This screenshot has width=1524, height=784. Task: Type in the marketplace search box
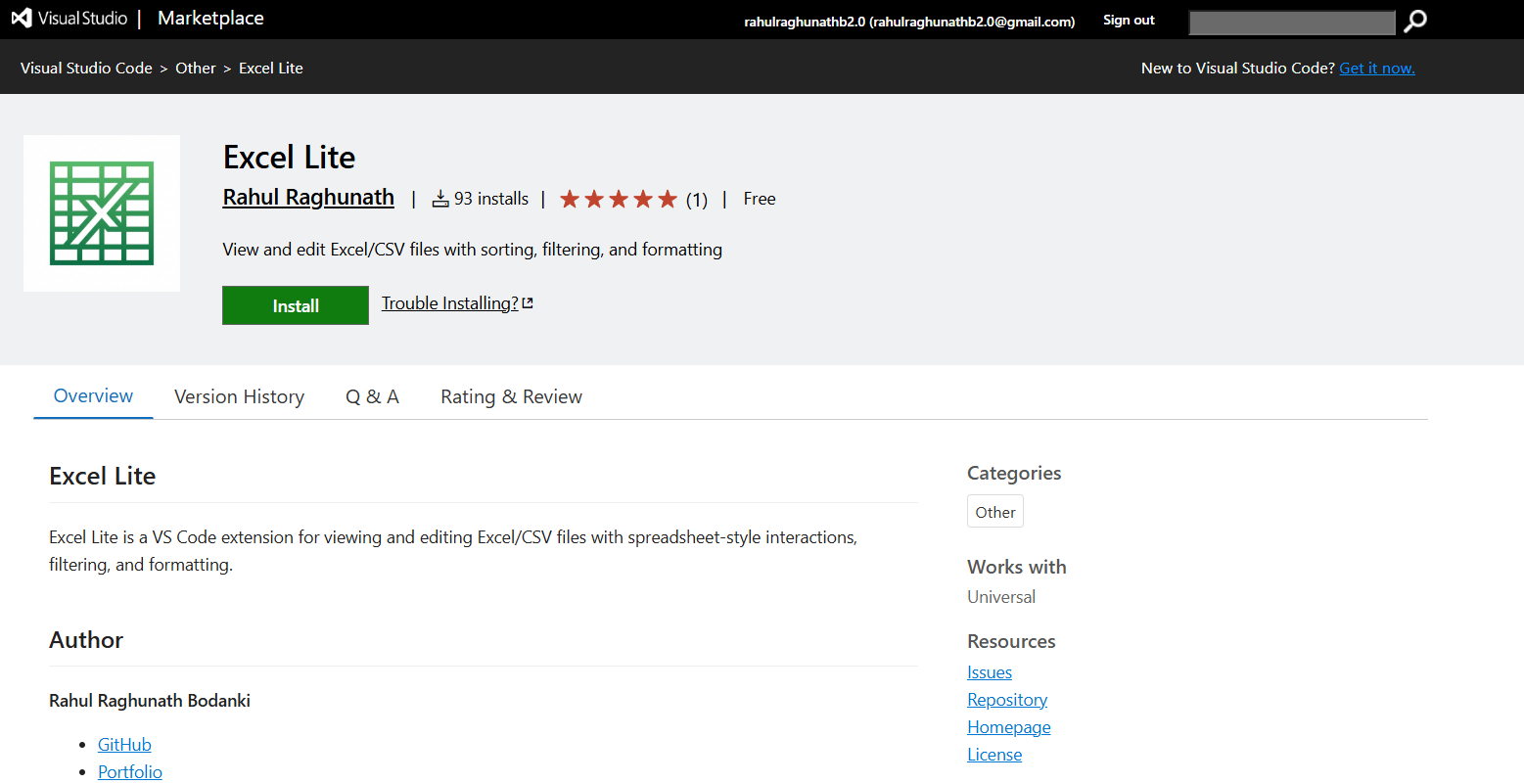click(1291, 22)
